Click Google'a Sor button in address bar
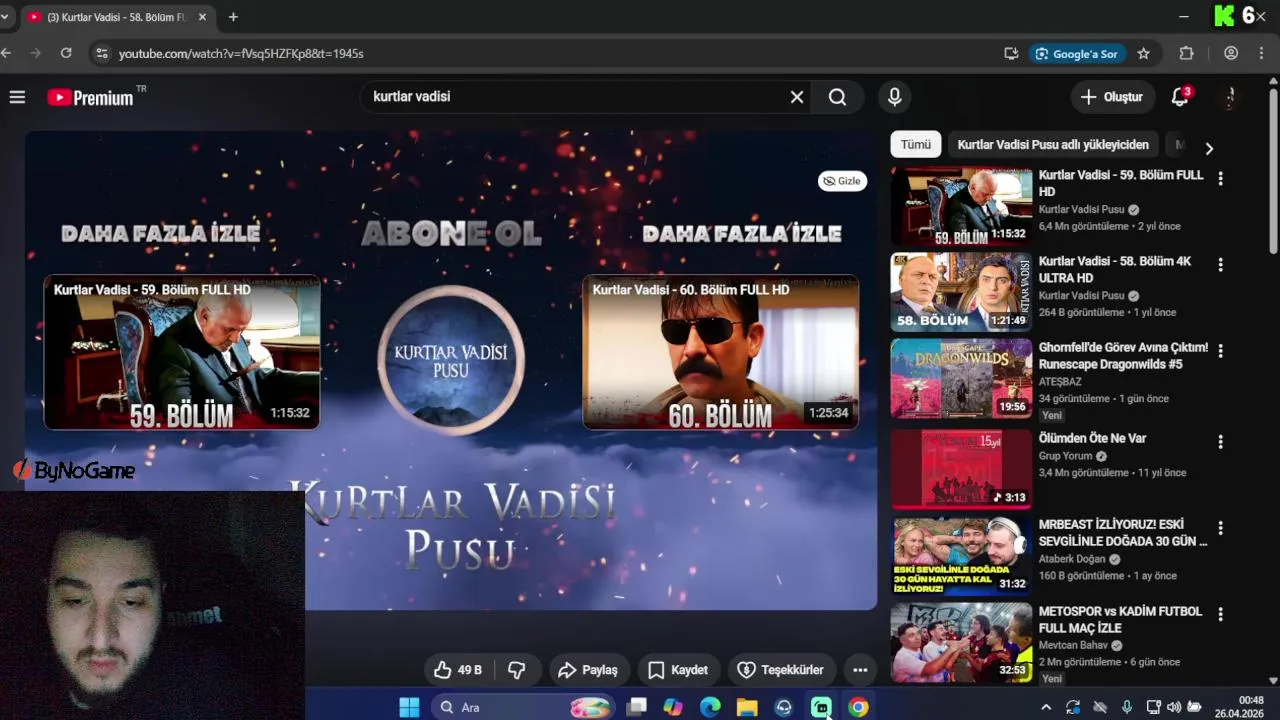Image resolution: width=1280 pixels, height=720 pixels. click(x=1077, y=54)
